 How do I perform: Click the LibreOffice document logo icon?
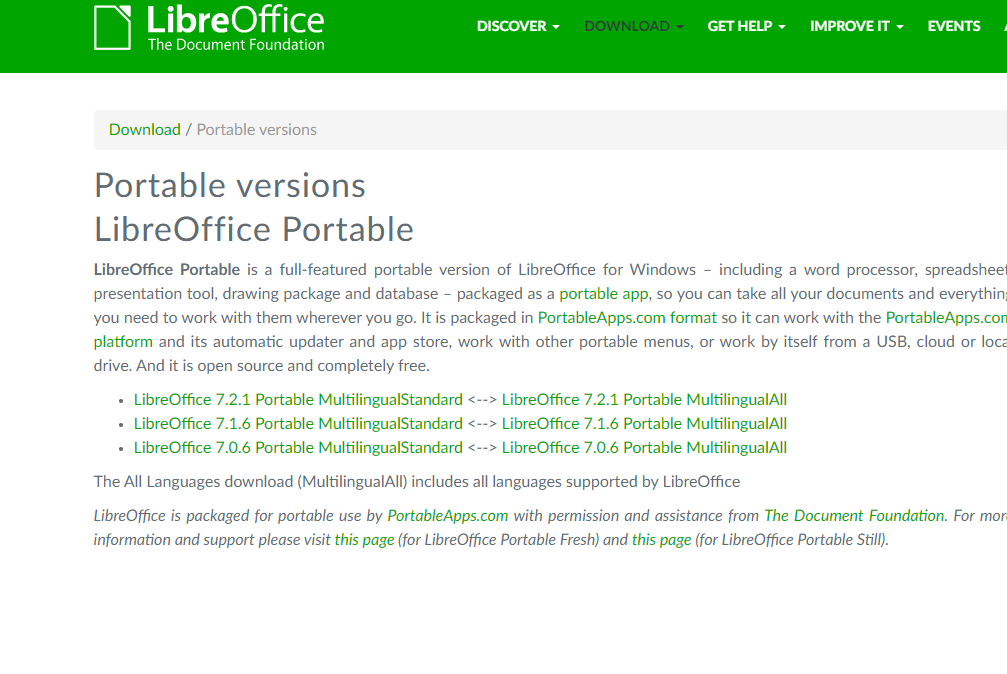[x=112, y=28]
